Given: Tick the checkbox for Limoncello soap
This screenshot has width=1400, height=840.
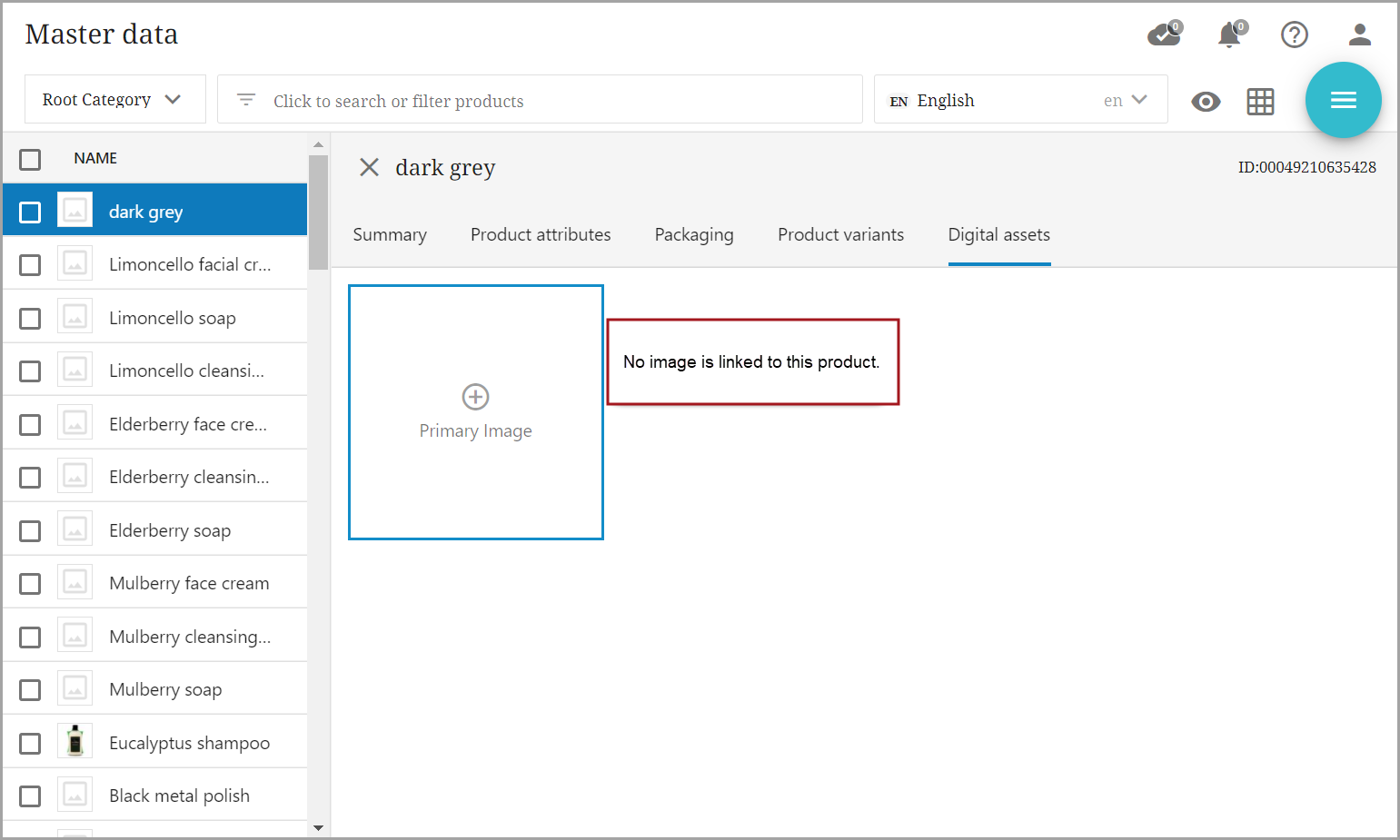Looking at the screenshot, I should pyautogui.click(x=30, y=319).
